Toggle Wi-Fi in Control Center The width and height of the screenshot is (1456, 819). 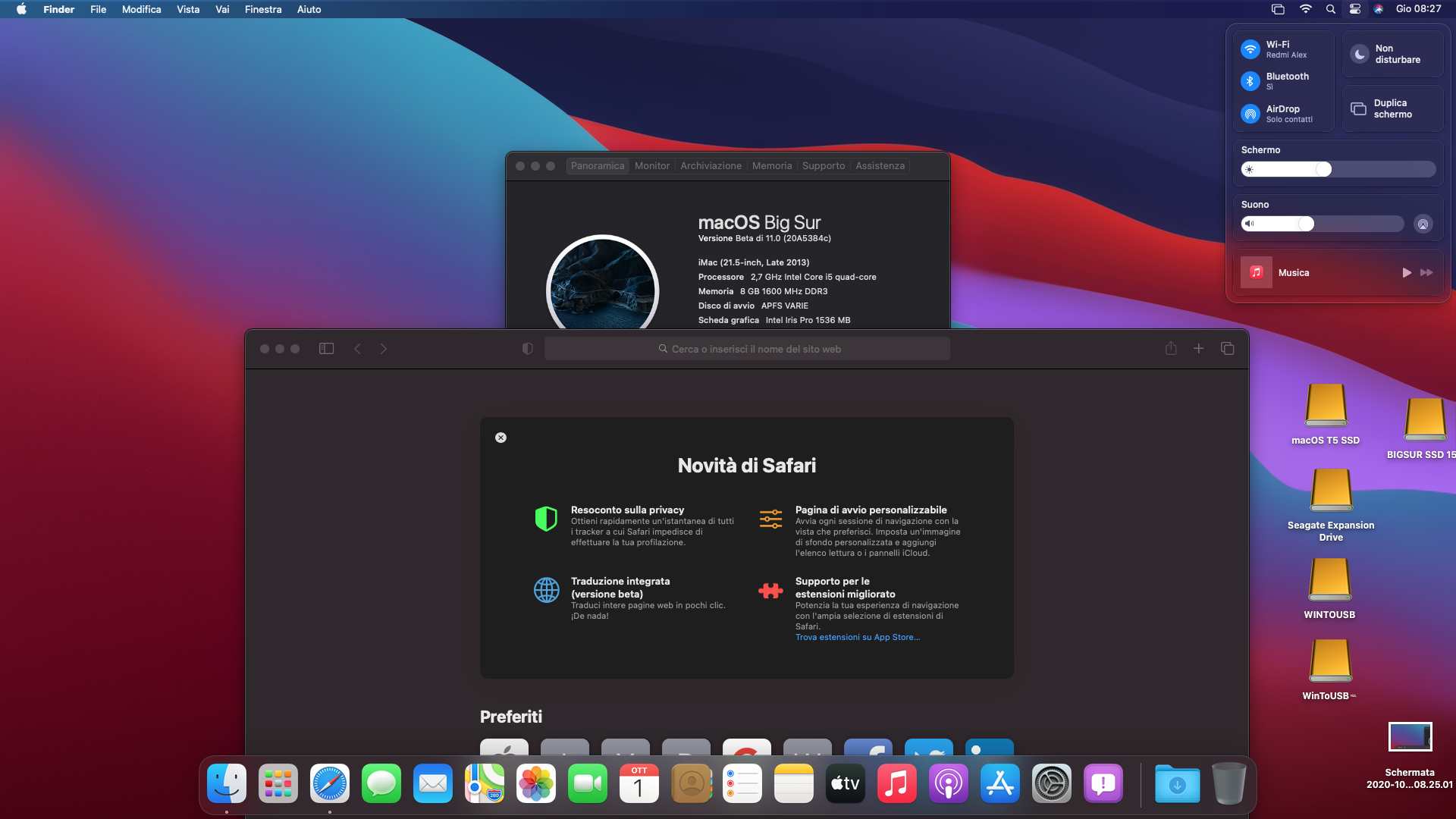coord(1250,49)
